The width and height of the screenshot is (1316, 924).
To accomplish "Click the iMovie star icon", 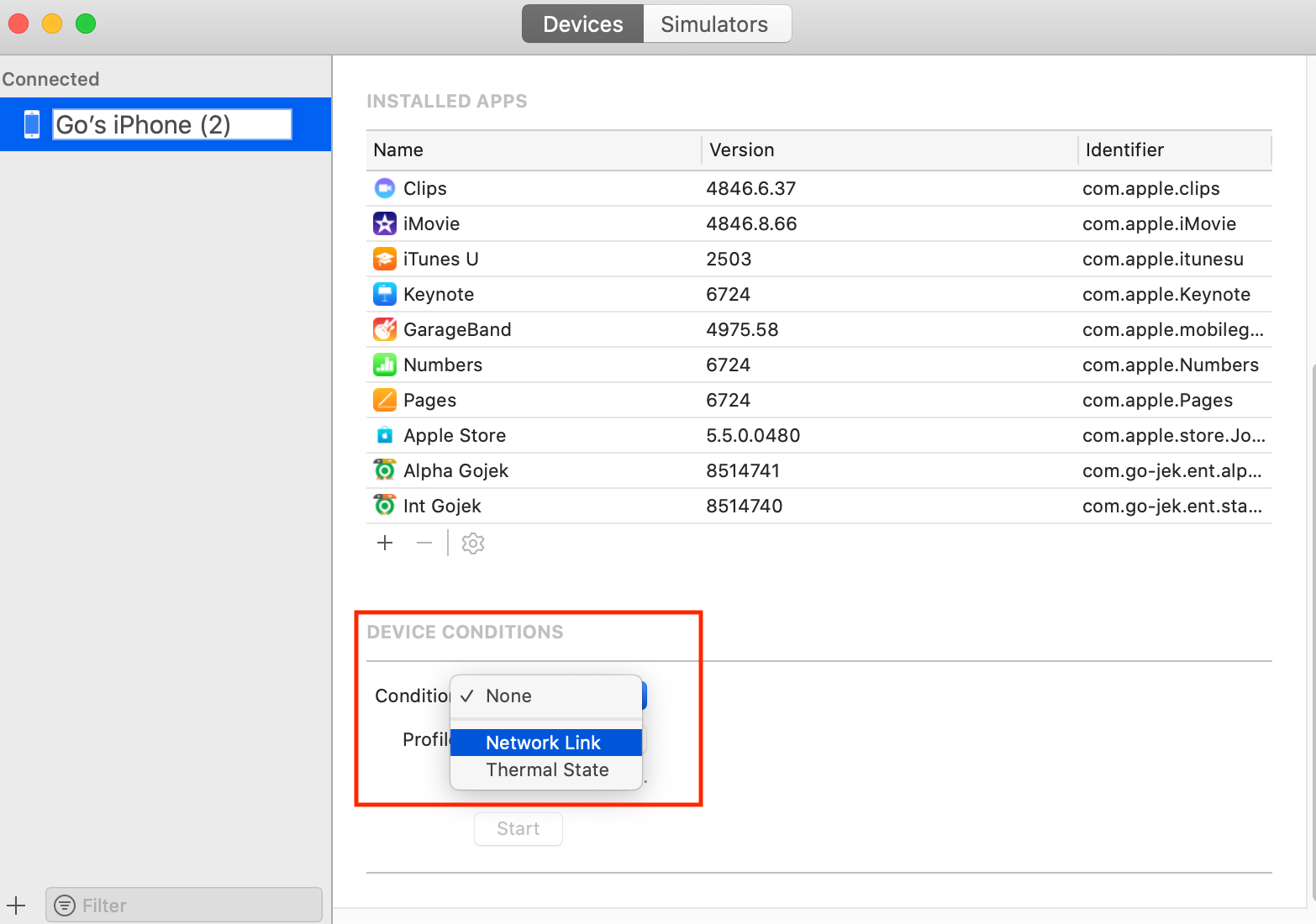I will coord(385,223).
